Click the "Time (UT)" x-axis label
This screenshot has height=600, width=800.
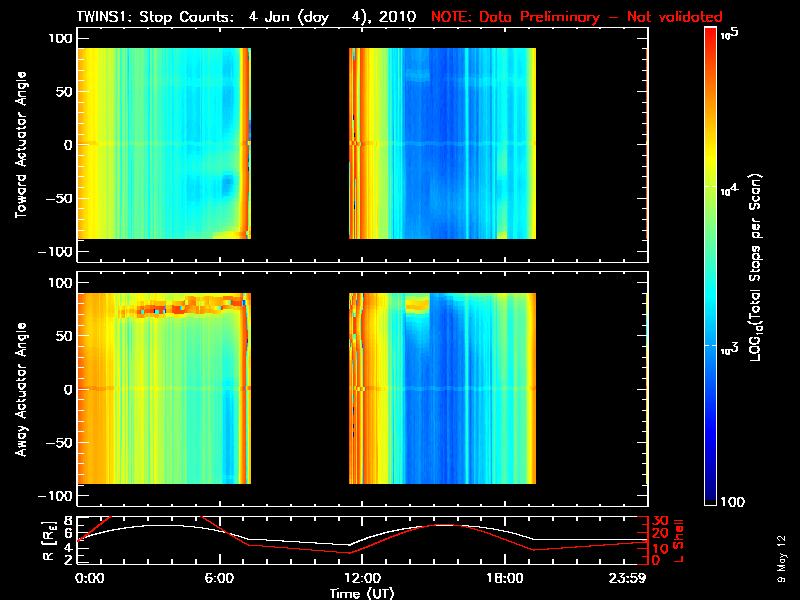coord(361,593)
